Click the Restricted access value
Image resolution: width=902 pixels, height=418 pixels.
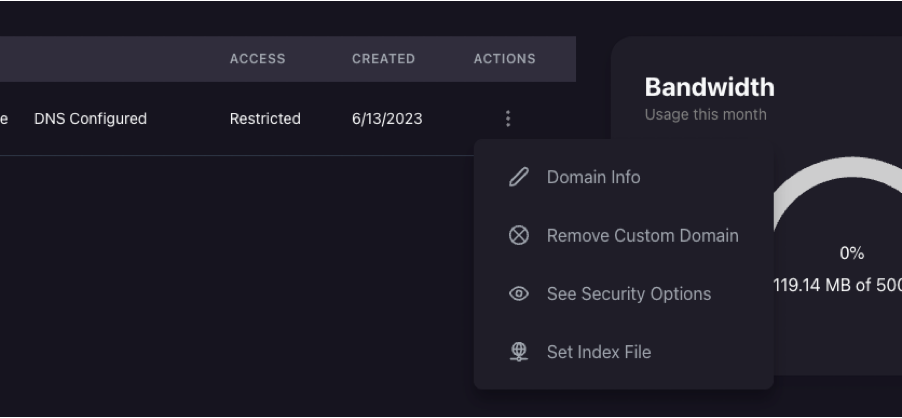pyautogui.click(x=265, y=119)
